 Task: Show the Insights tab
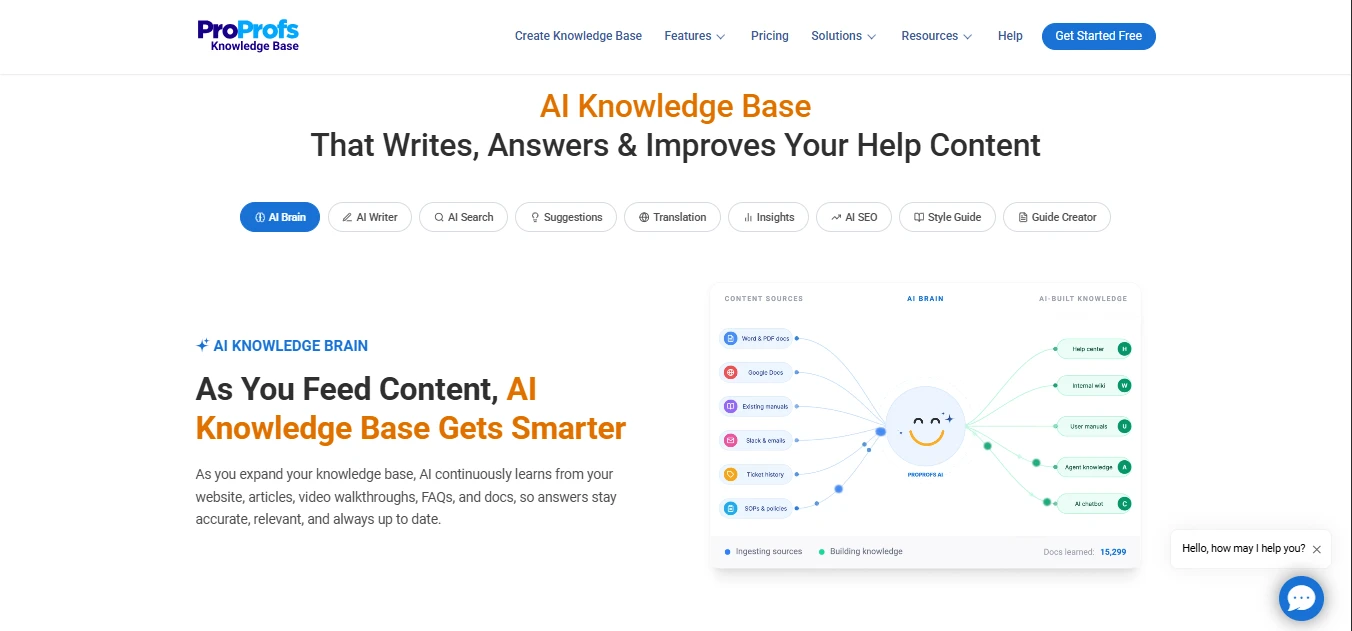[768, 217]
